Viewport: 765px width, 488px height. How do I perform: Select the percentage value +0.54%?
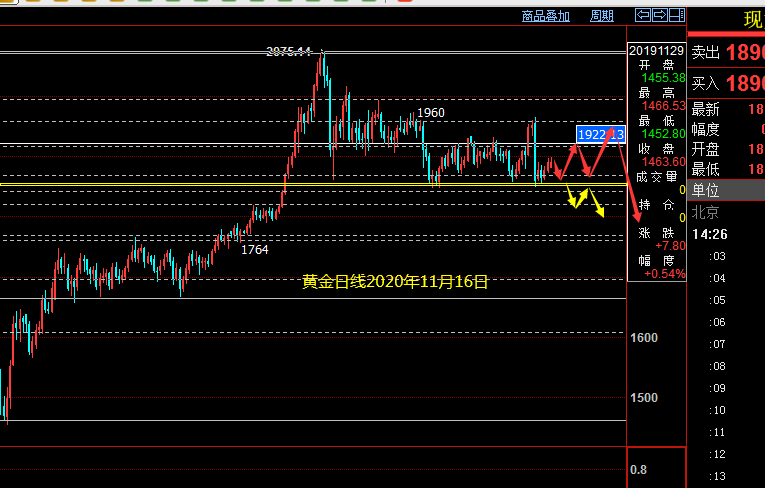pos(664,274)
